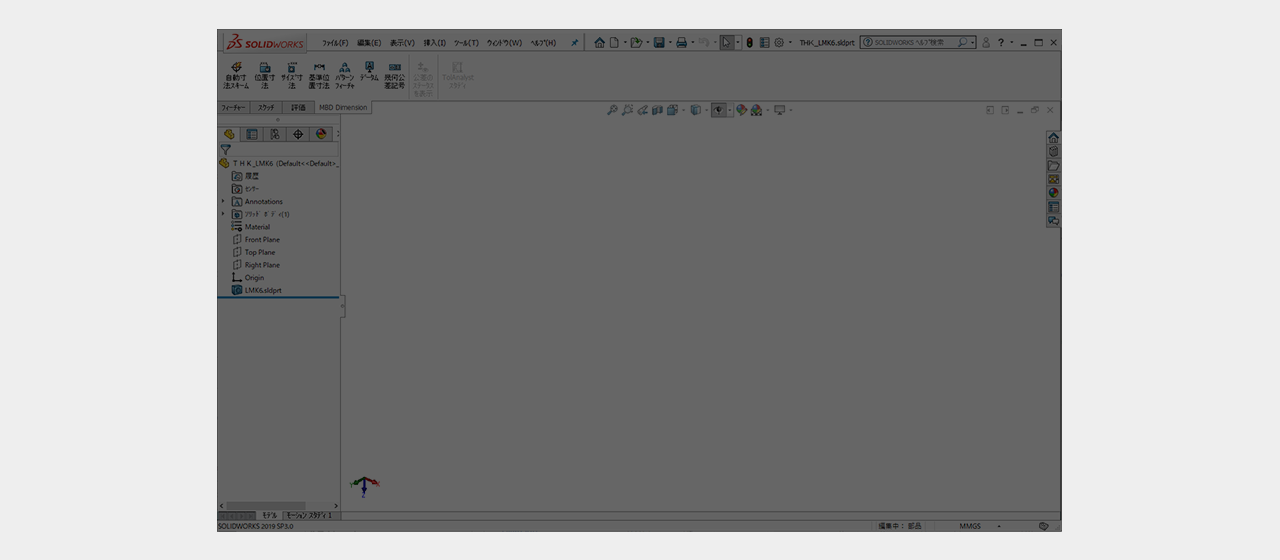1280x560 pixels.
Task: Click Edit Appearance color sphere in view toolbar
Action: [x=742, y=110]
